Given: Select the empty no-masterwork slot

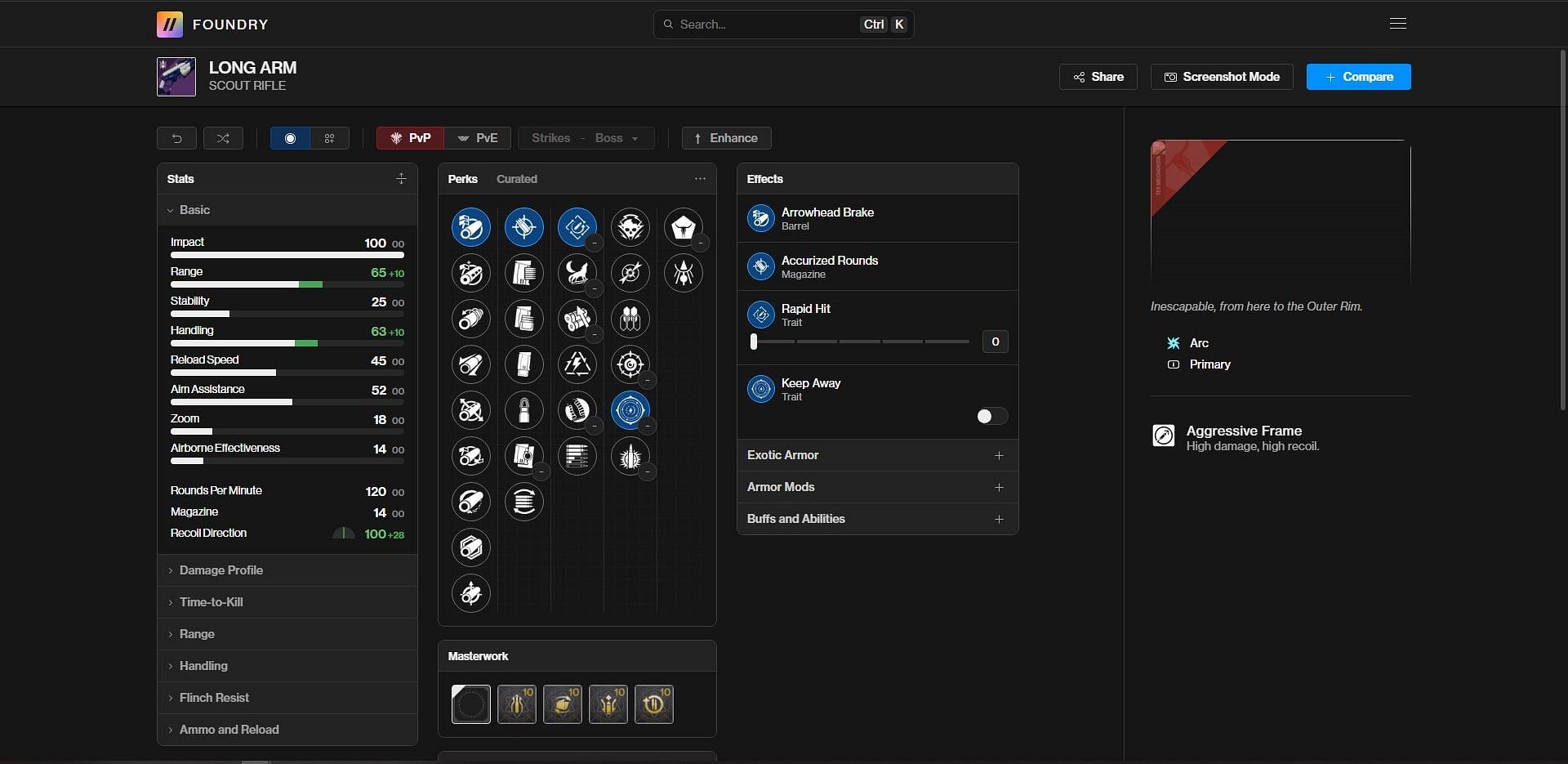Looking at the screenshot, I should (471, 704).
